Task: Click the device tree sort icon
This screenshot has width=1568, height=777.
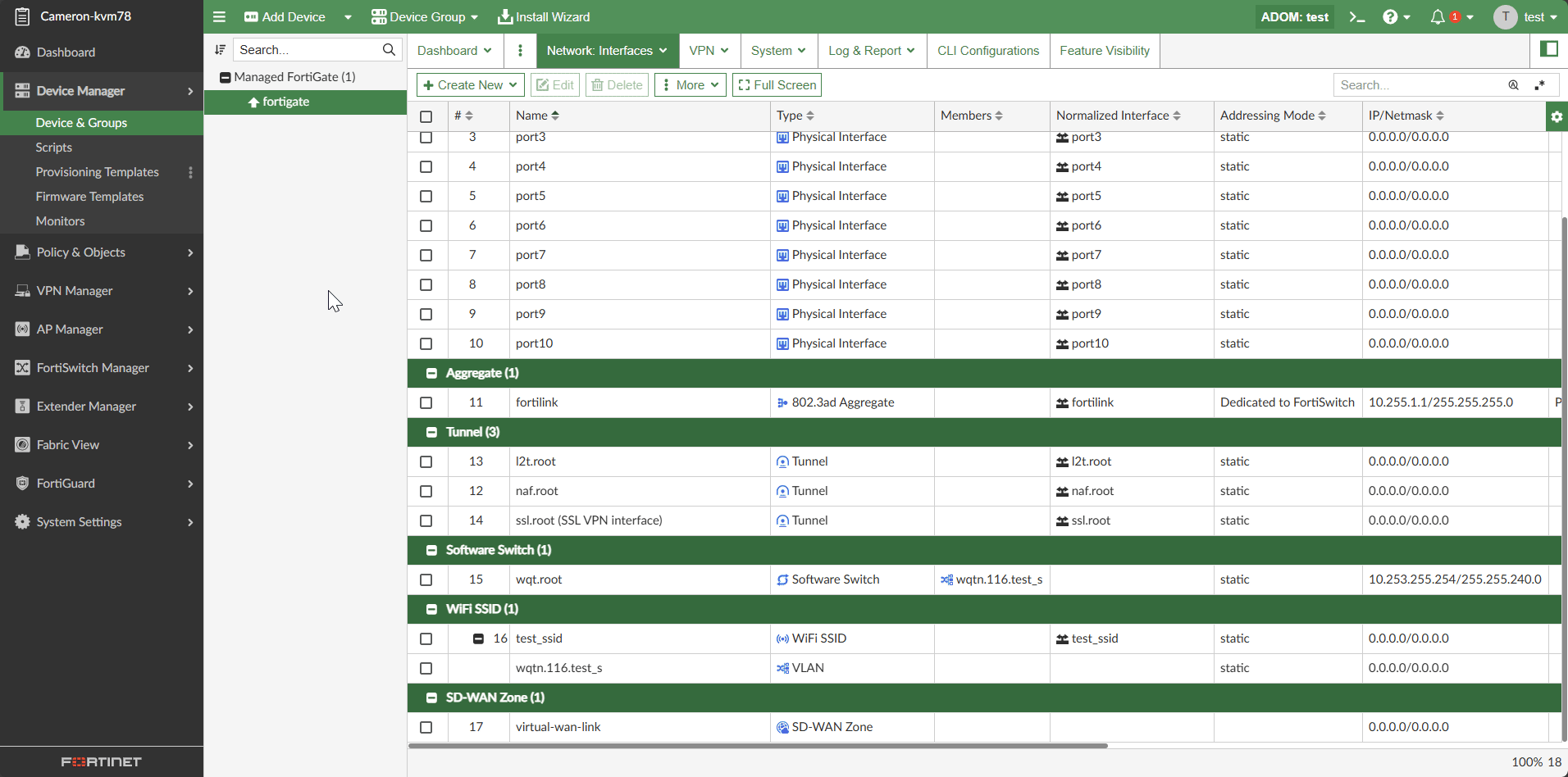Action: (x=220, y=50)
